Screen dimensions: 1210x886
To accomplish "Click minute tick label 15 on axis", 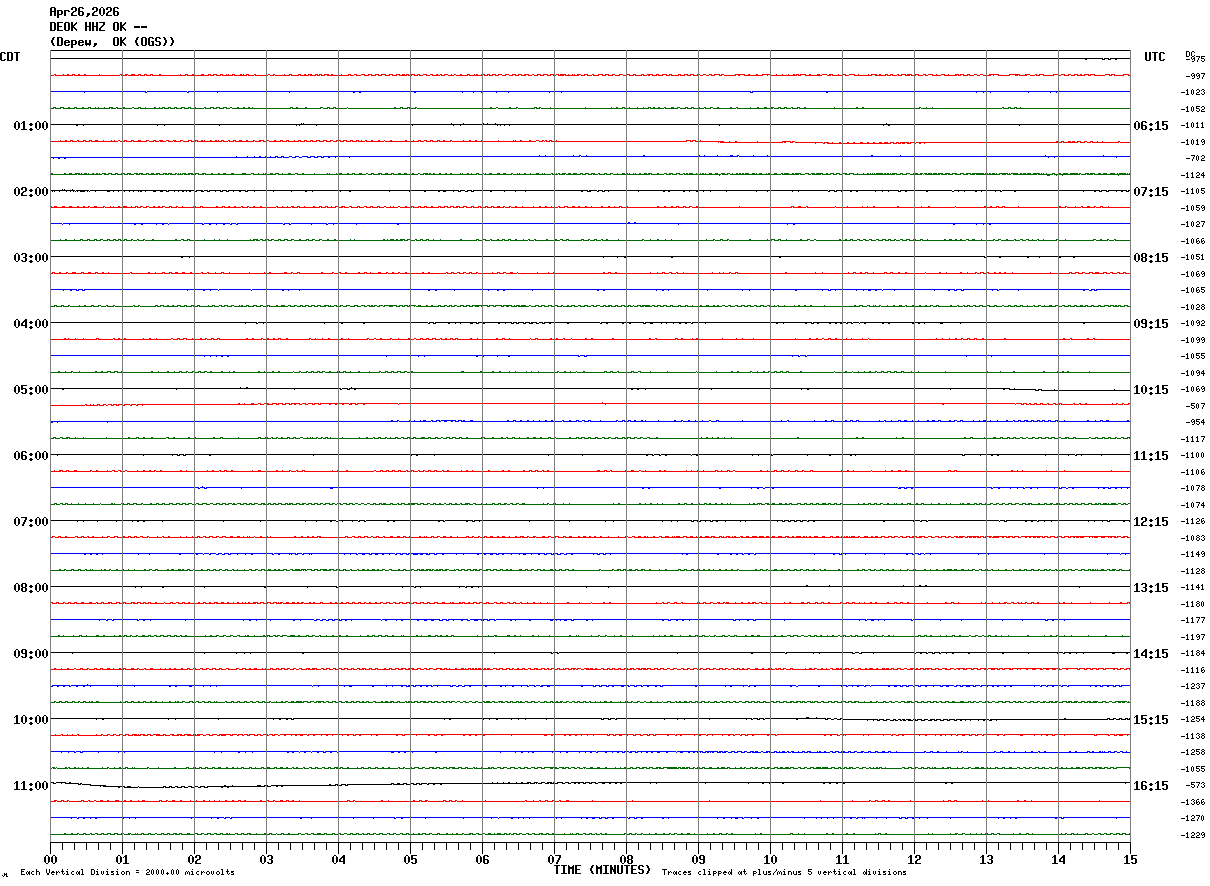I will pos(1130,859).
